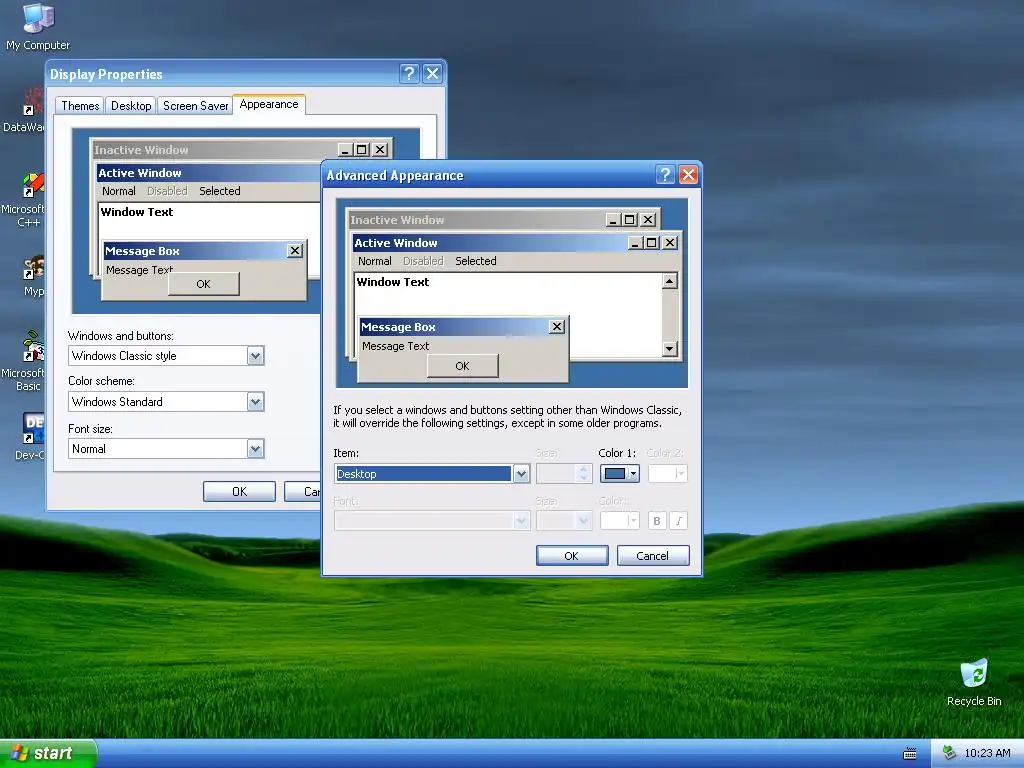This screenshot has width=1024, height=768.
Task: Click Active Window title in Advanced preview
Action: 396,243
